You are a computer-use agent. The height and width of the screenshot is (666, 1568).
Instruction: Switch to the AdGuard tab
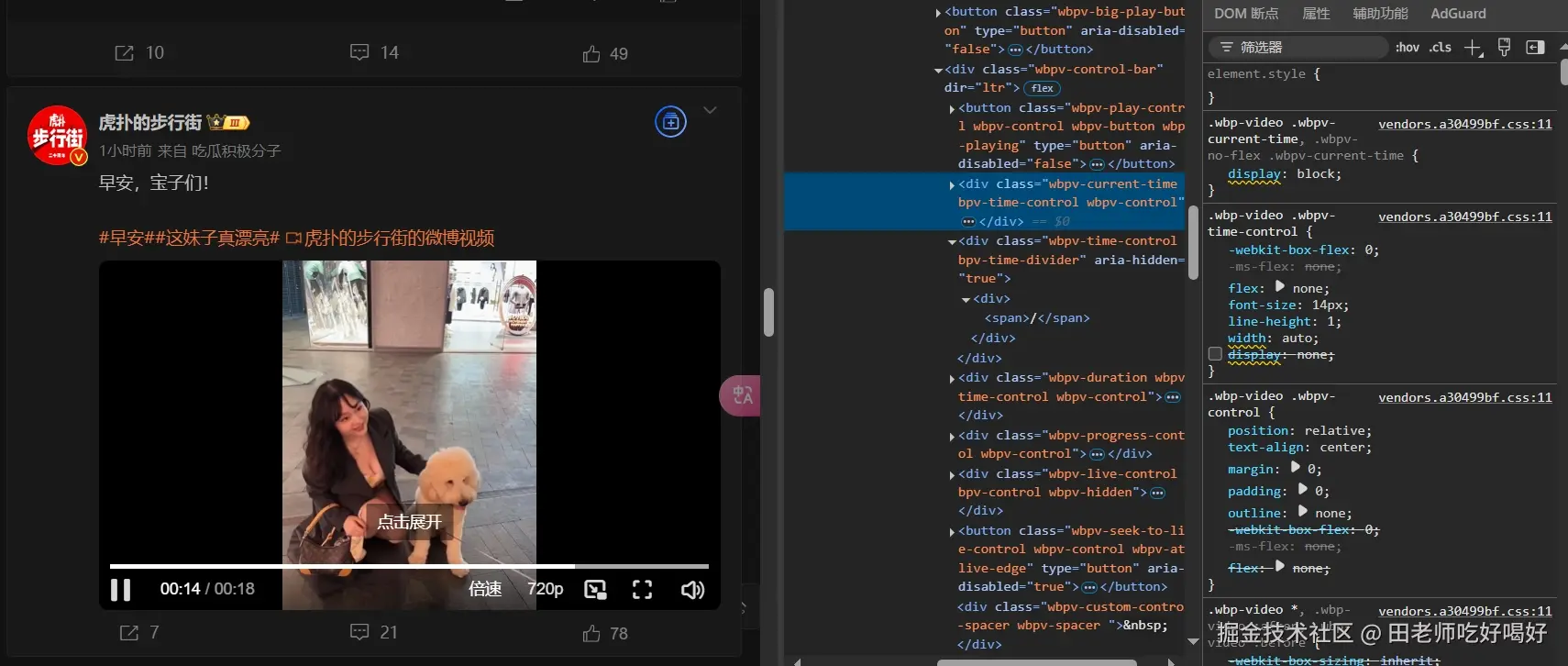pos(1458,14)
